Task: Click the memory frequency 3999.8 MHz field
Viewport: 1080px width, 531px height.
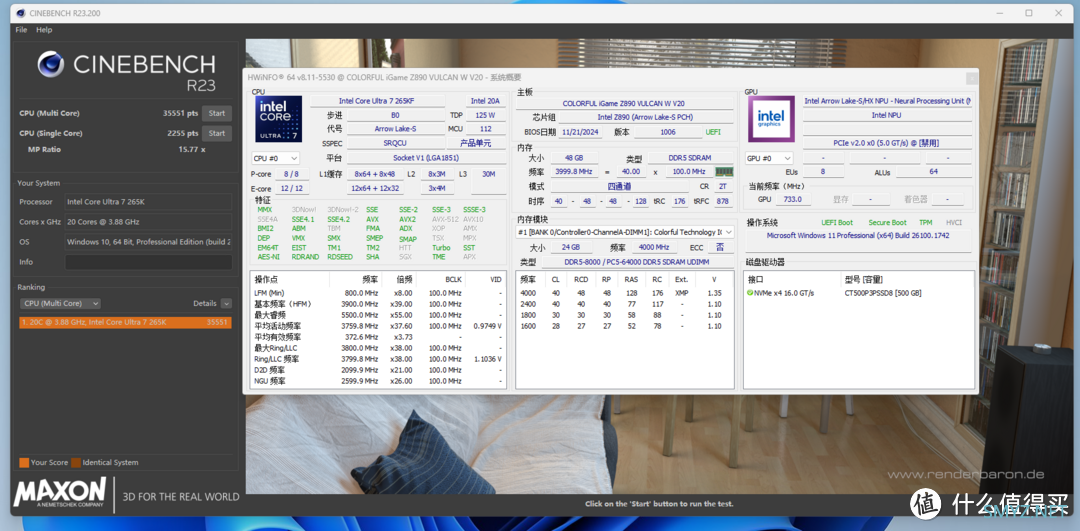Action: click(573, 171)
